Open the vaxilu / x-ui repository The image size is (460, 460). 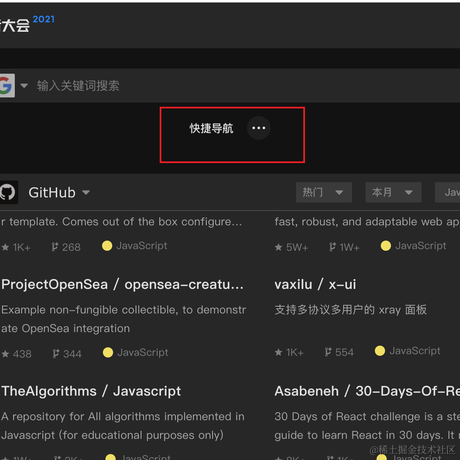click(315, 285)
